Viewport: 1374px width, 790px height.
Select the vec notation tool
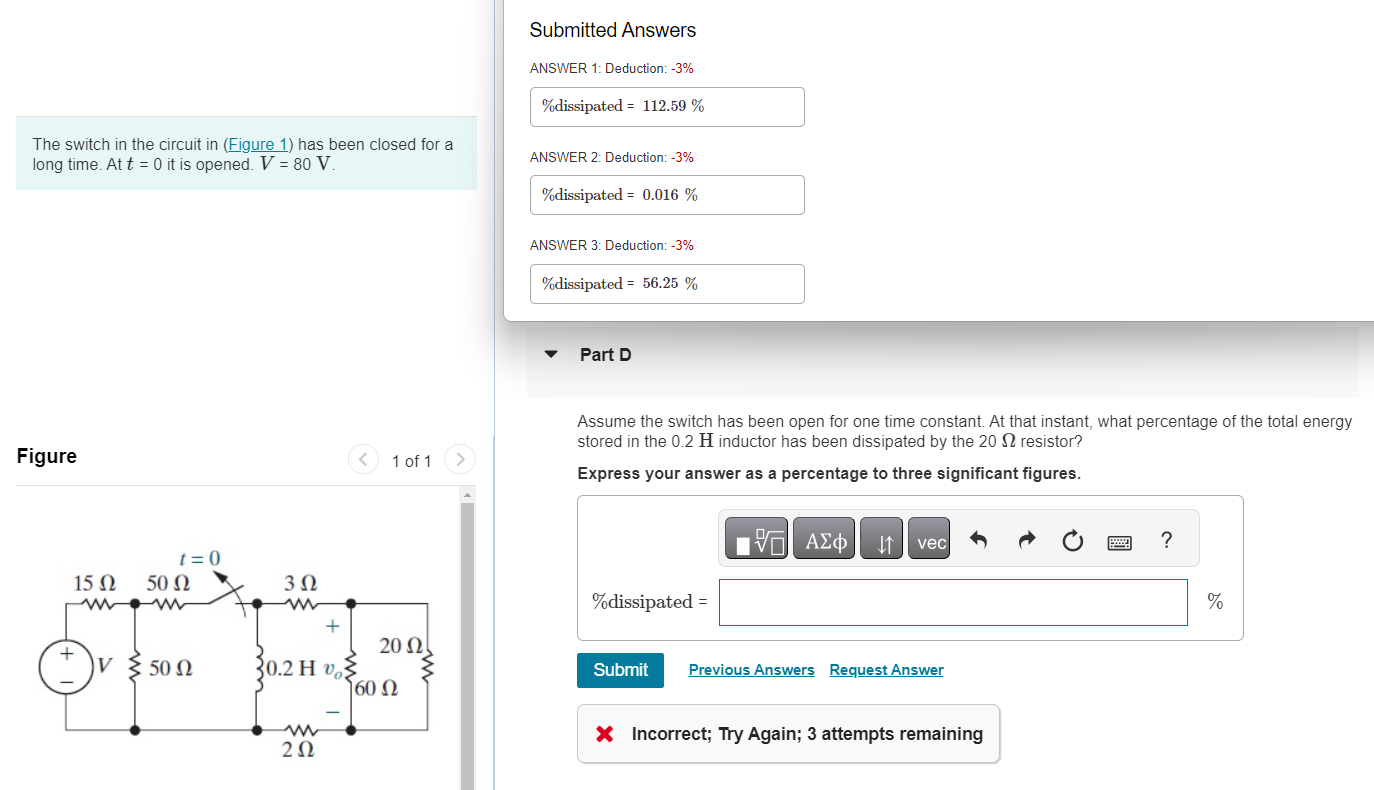[x=929, y=538]
